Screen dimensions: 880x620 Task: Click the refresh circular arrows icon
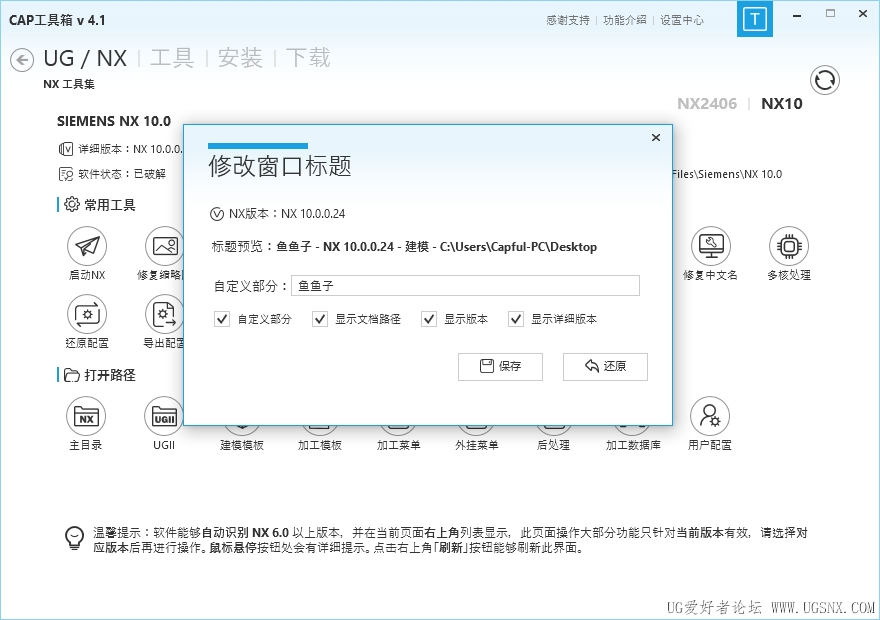click(825, 80)
